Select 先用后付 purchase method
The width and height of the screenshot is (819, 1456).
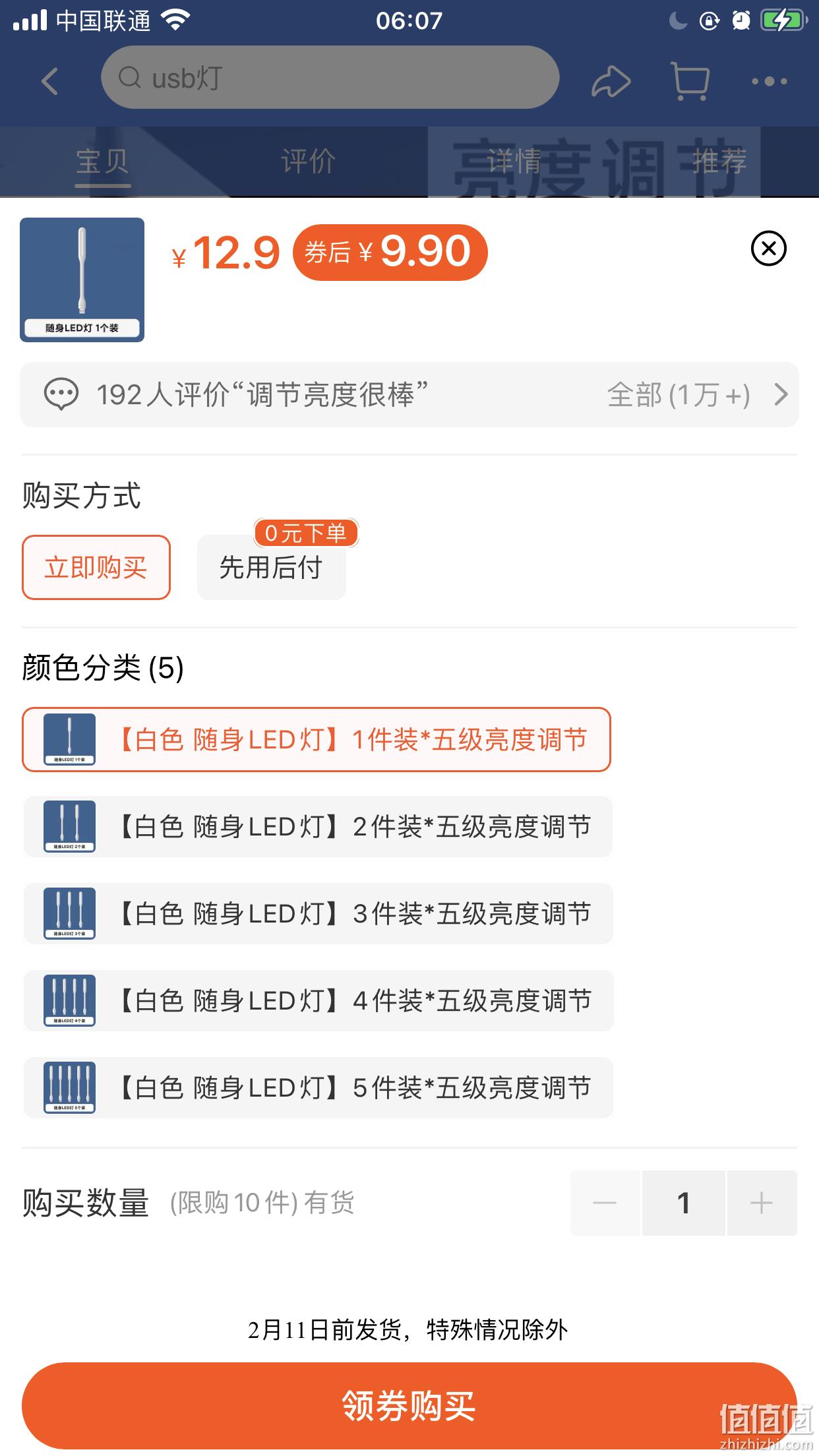pos(272,567)
